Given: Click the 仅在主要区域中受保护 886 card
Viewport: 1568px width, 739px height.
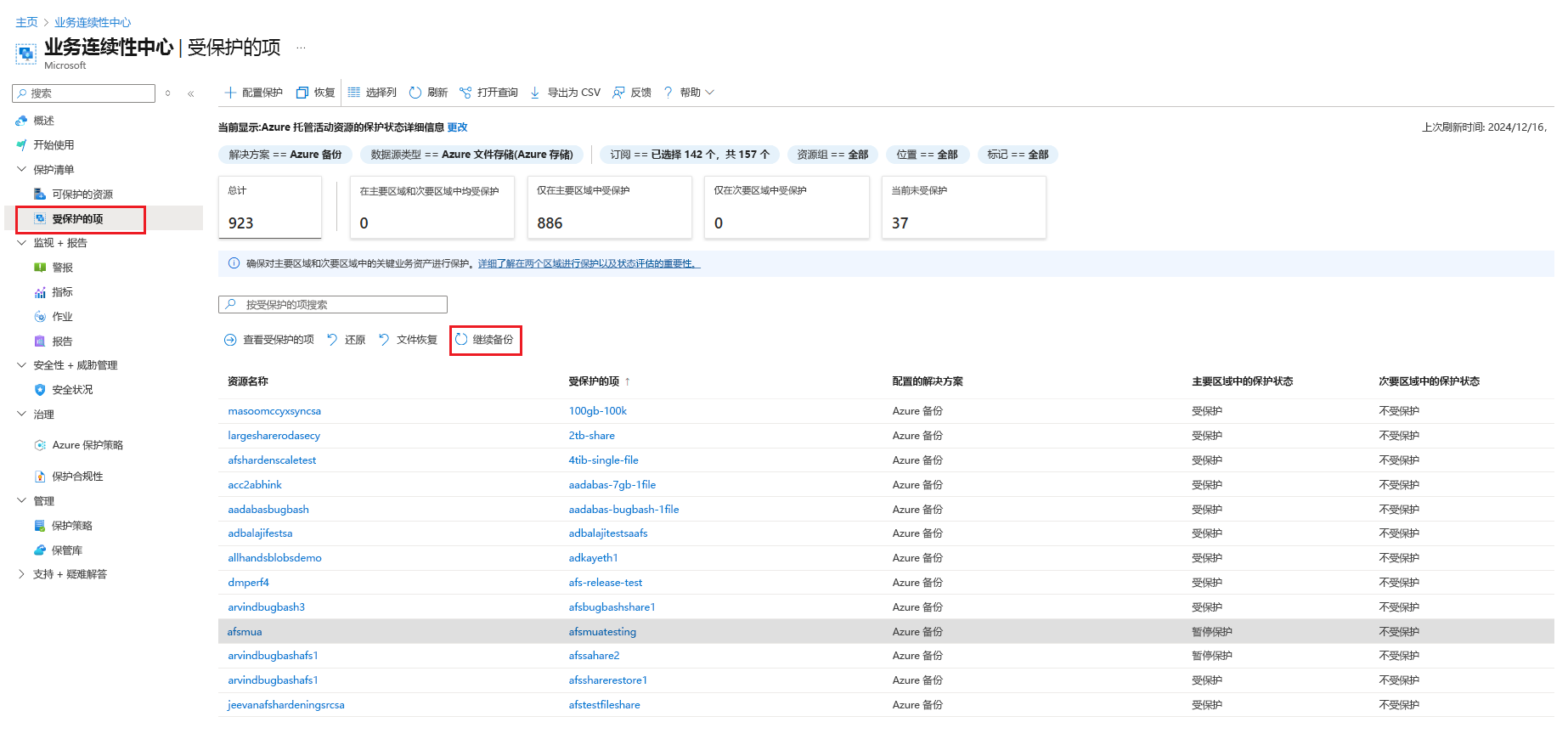Looking at the screenshot, I should (610, 207).
